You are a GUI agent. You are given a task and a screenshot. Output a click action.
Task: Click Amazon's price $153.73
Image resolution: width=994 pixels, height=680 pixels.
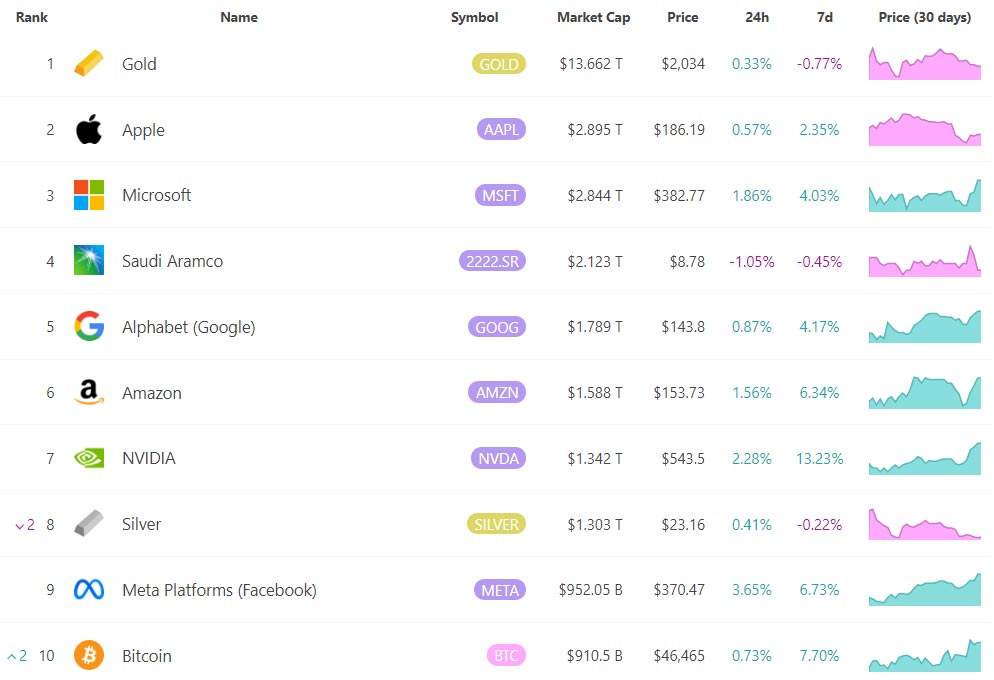point(679,393)
